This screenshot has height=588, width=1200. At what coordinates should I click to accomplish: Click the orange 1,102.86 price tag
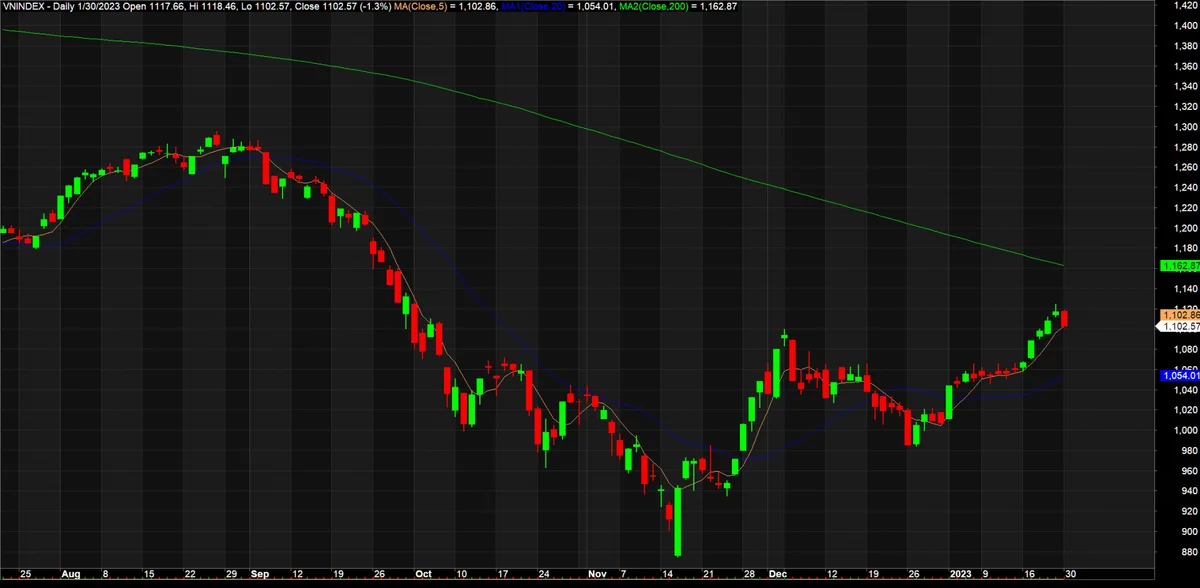[1178, 315]
